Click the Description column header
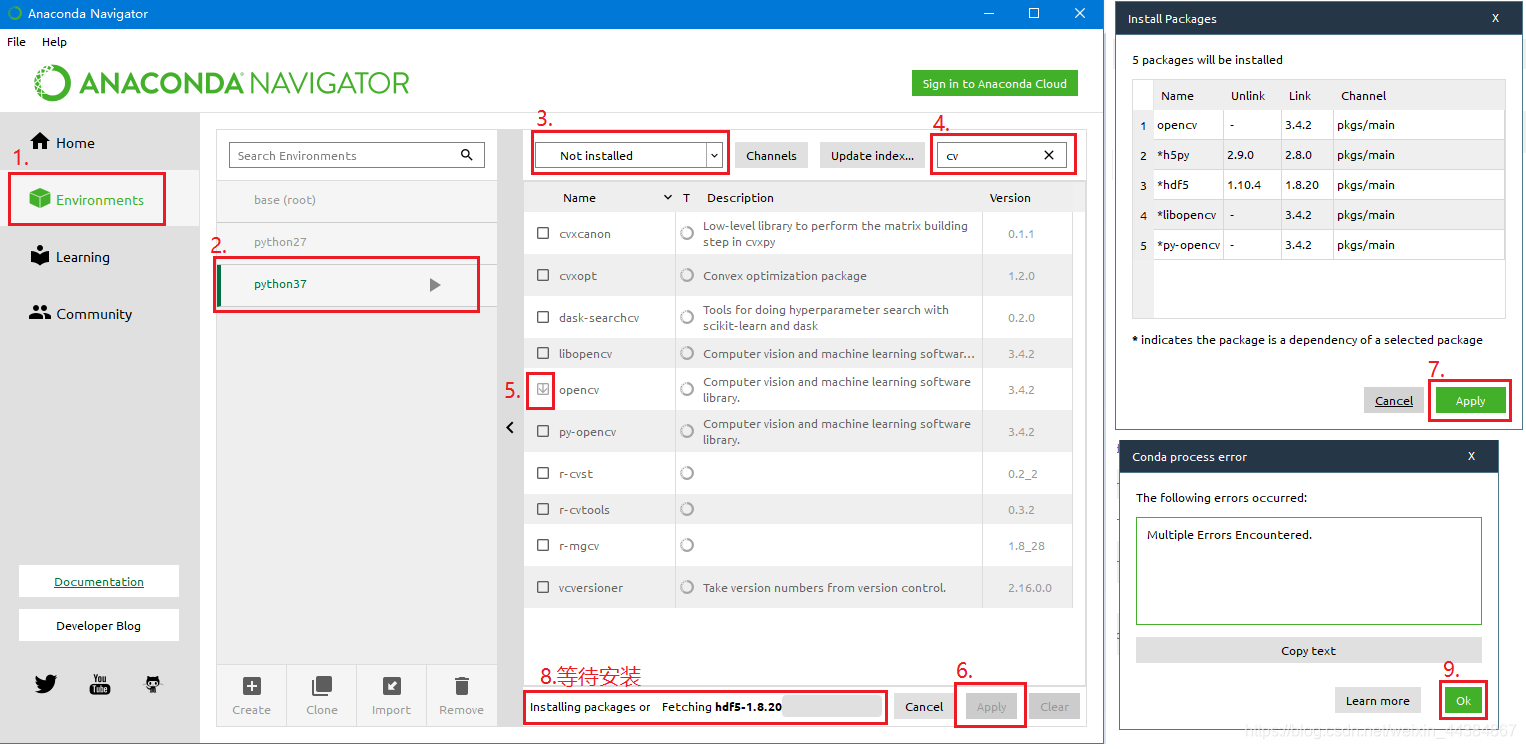 pos(740,198)
